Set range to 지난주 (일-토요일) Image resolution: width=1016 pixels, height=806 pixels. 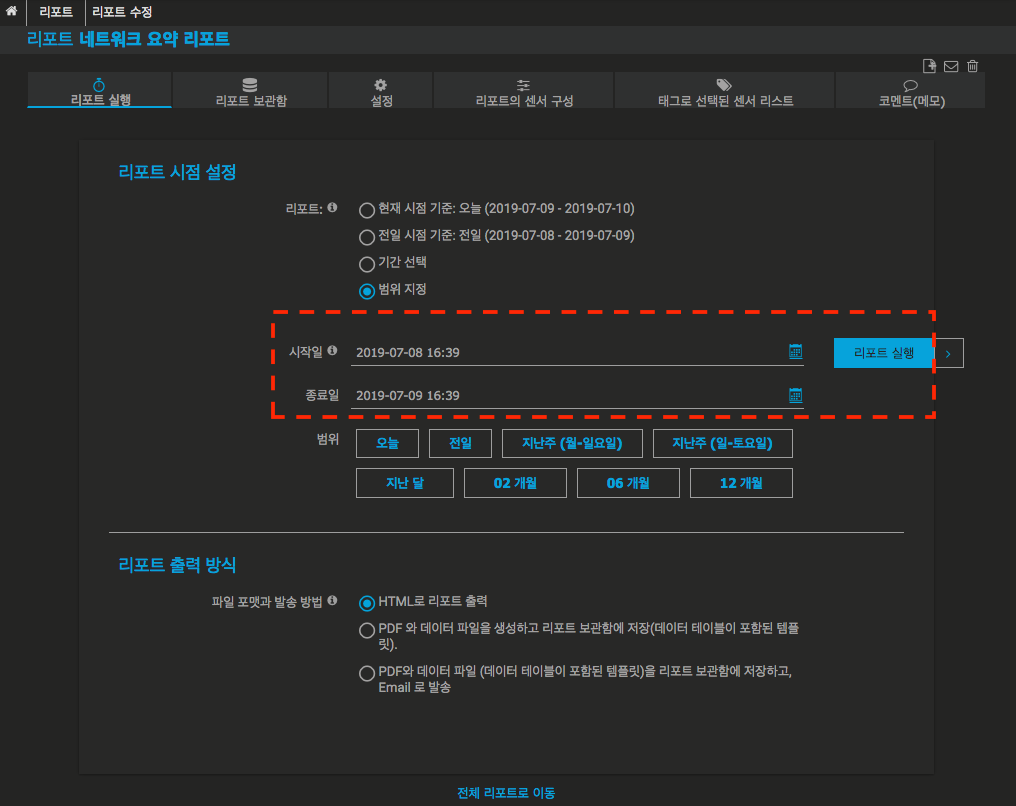pyautogui.click(x=722, y=443)
